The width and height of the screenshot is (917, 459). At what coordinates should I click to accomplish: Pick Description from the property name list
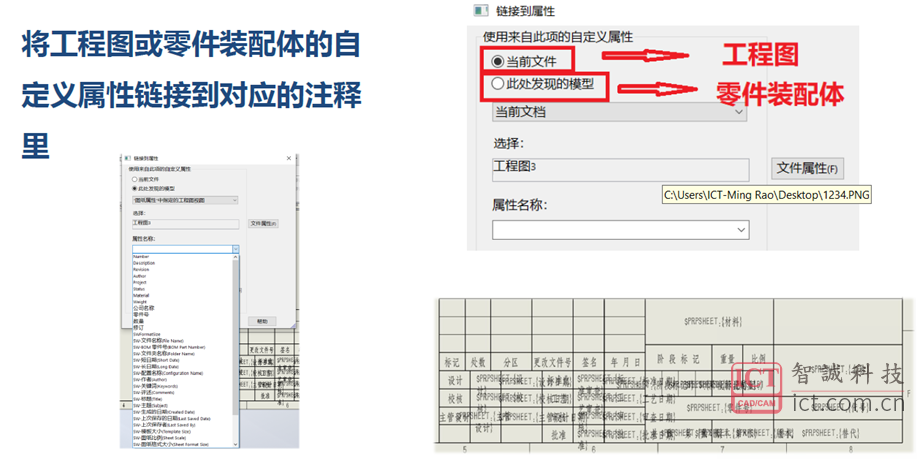click(x=145, y=263)
